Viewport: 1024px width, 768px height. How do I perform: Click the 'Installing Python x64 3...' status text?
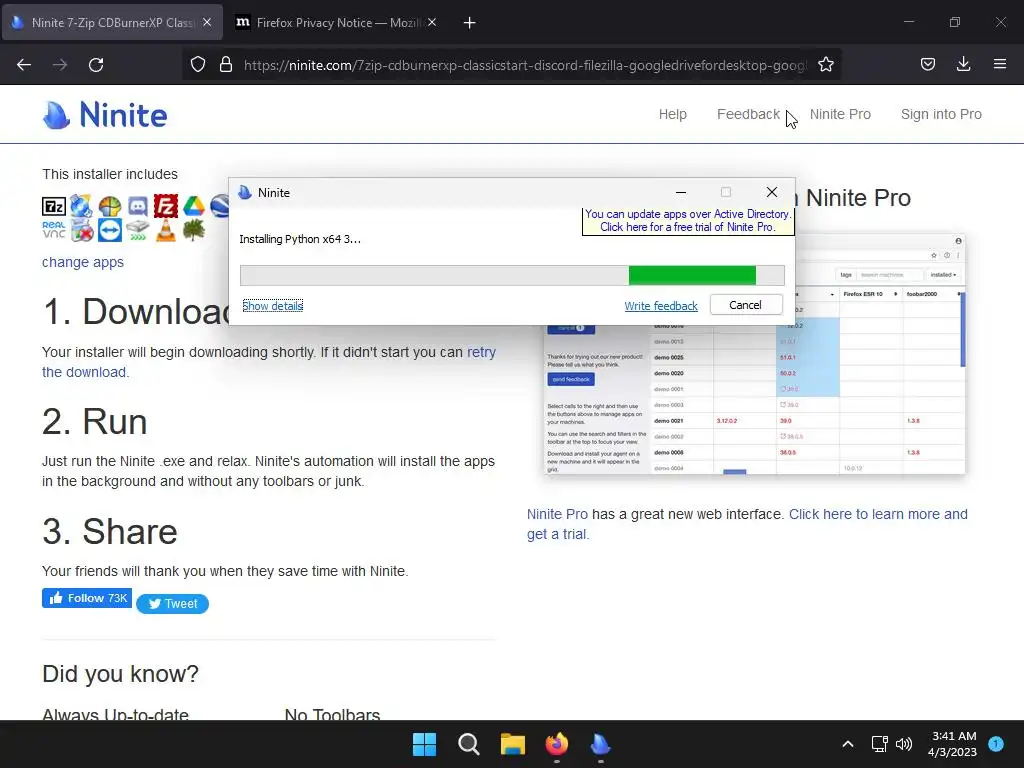(300, 239)
